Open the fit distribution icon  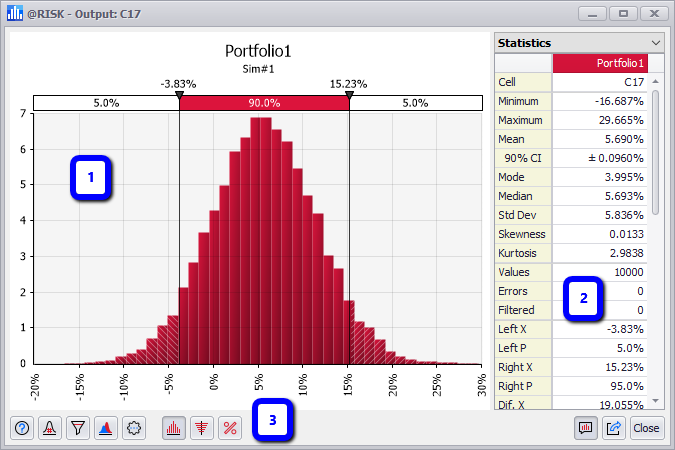point(49,428)
